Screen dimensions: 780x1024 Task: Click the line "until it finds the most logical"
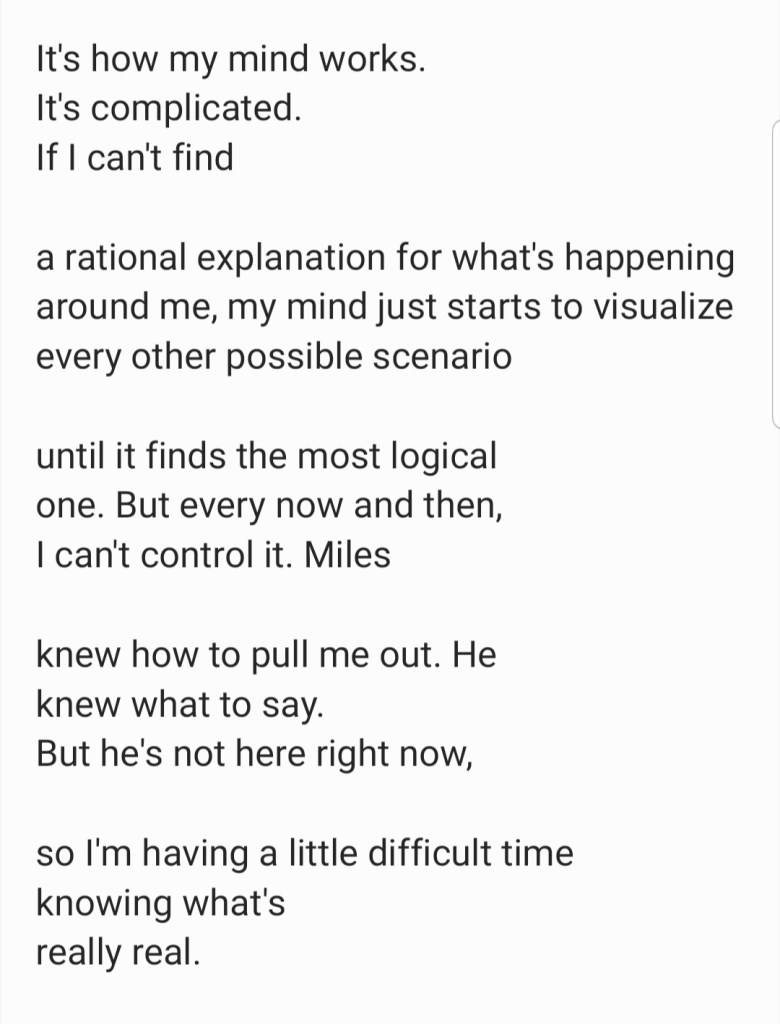[x=266, y=457]
